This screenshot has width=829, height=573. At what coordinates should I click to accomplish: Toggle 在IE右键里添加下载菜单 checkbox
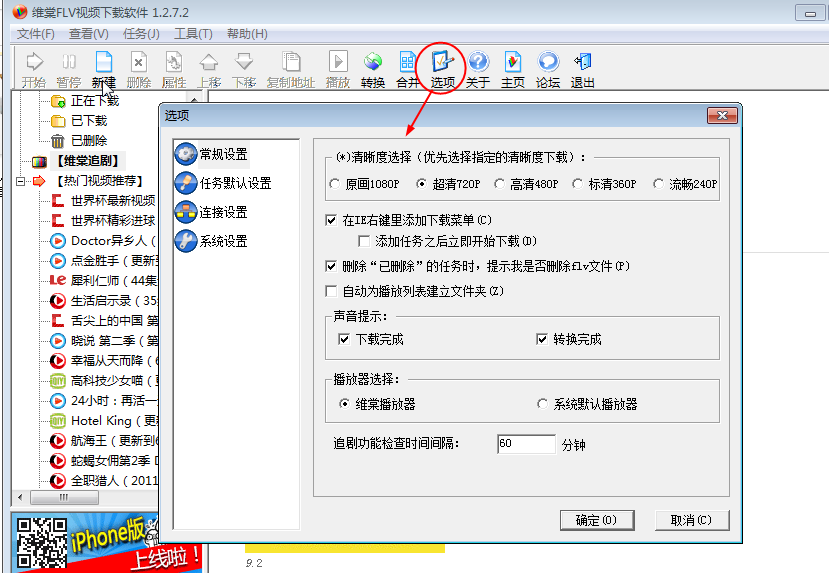pyautogui.click(x=331, y=220)
